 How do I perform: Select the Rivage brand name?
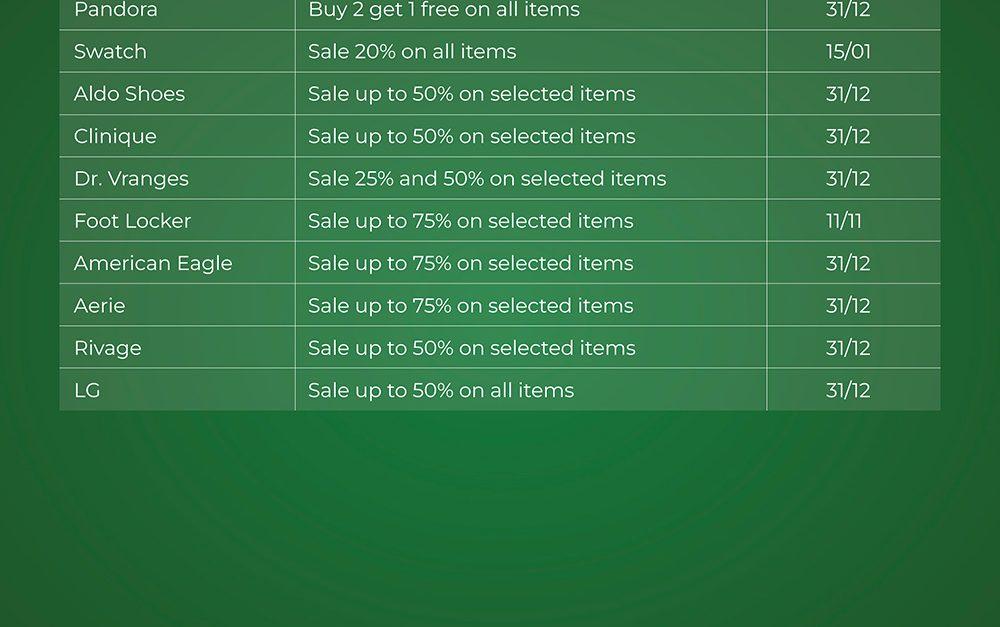pos(108,348)
